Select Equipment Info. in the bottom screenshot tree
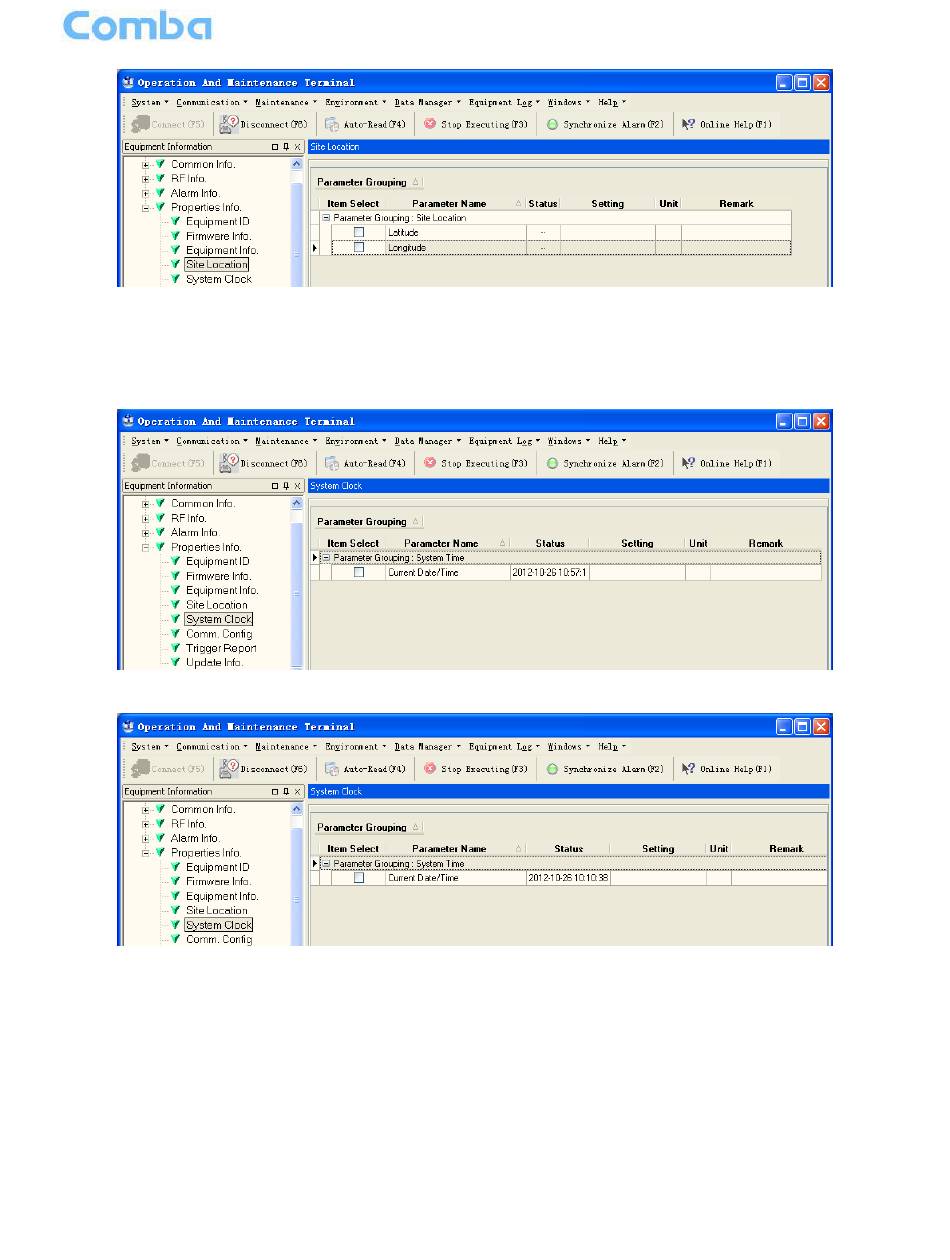 [x=222, y=896]
